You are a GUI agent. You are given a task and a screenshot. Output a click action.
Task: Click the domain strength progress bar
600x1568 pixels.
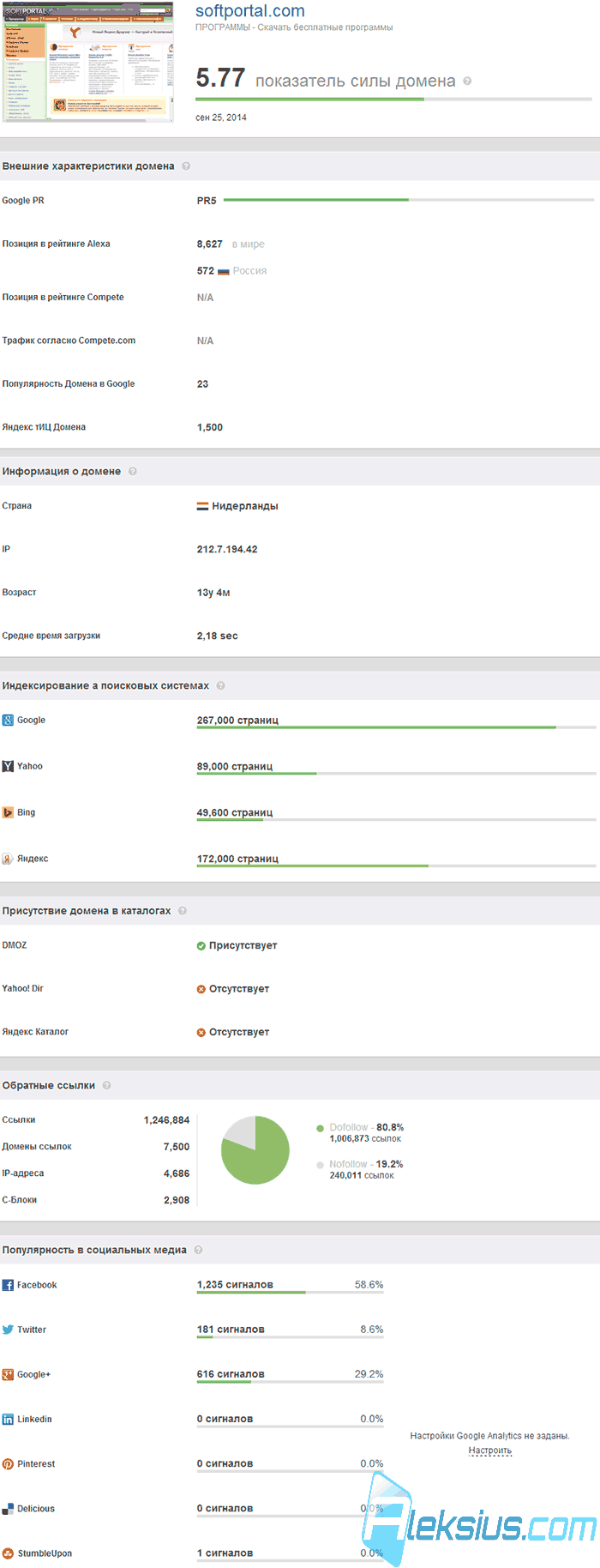pyautogui.click(x=393, y=100)
